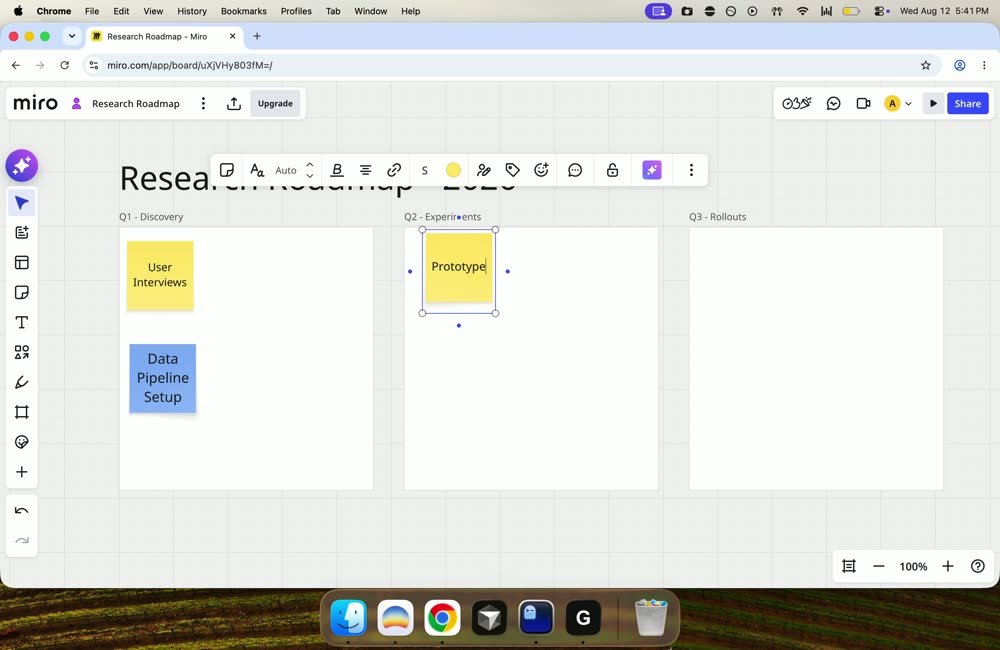This screenshot has height=650, width=1000.
Task: Open Finder from the Dock
Action: (x=348, y=617)
